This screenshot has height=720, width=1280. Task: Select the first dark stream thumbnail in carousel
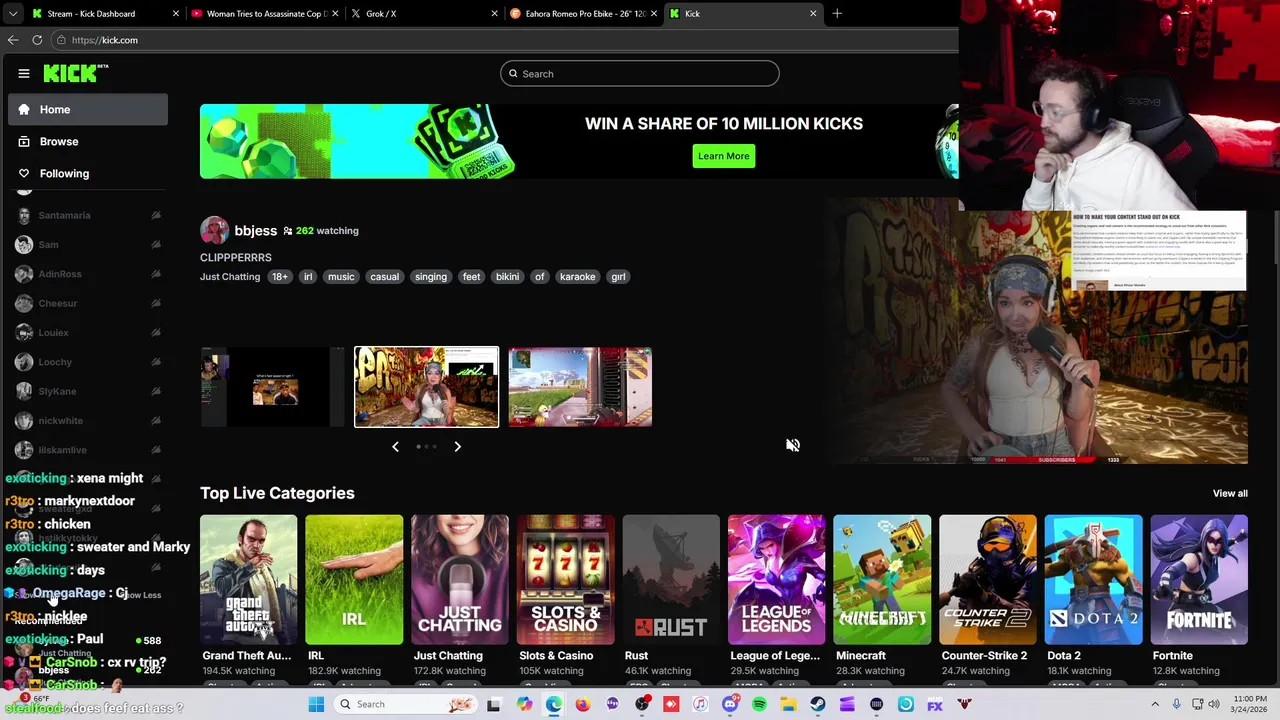[272, 387]
